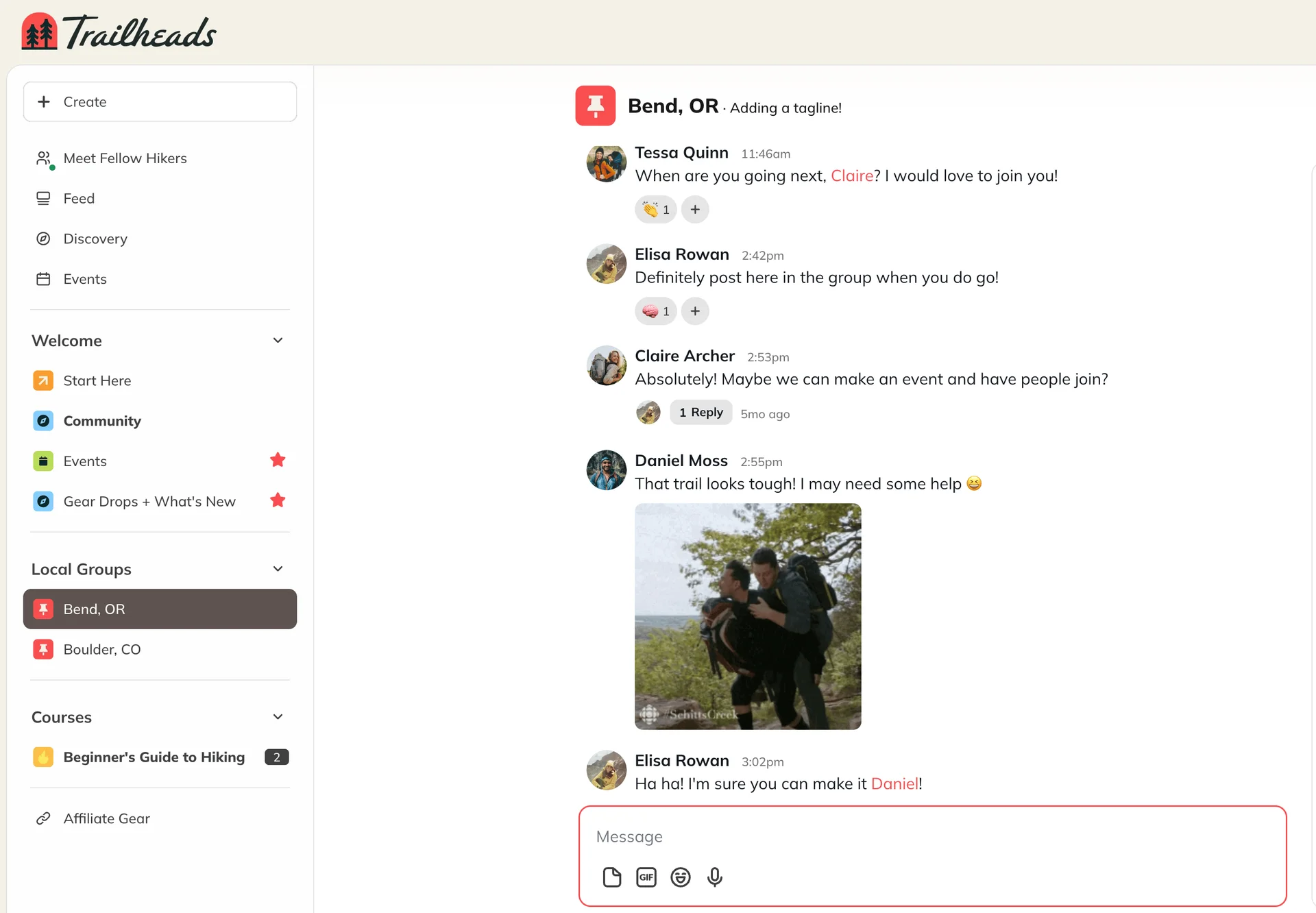This screenshot has width=1316, height=913.
Task: Click Tessa Quinn's name
Action: pyautogui.click(x=681, y=153)
